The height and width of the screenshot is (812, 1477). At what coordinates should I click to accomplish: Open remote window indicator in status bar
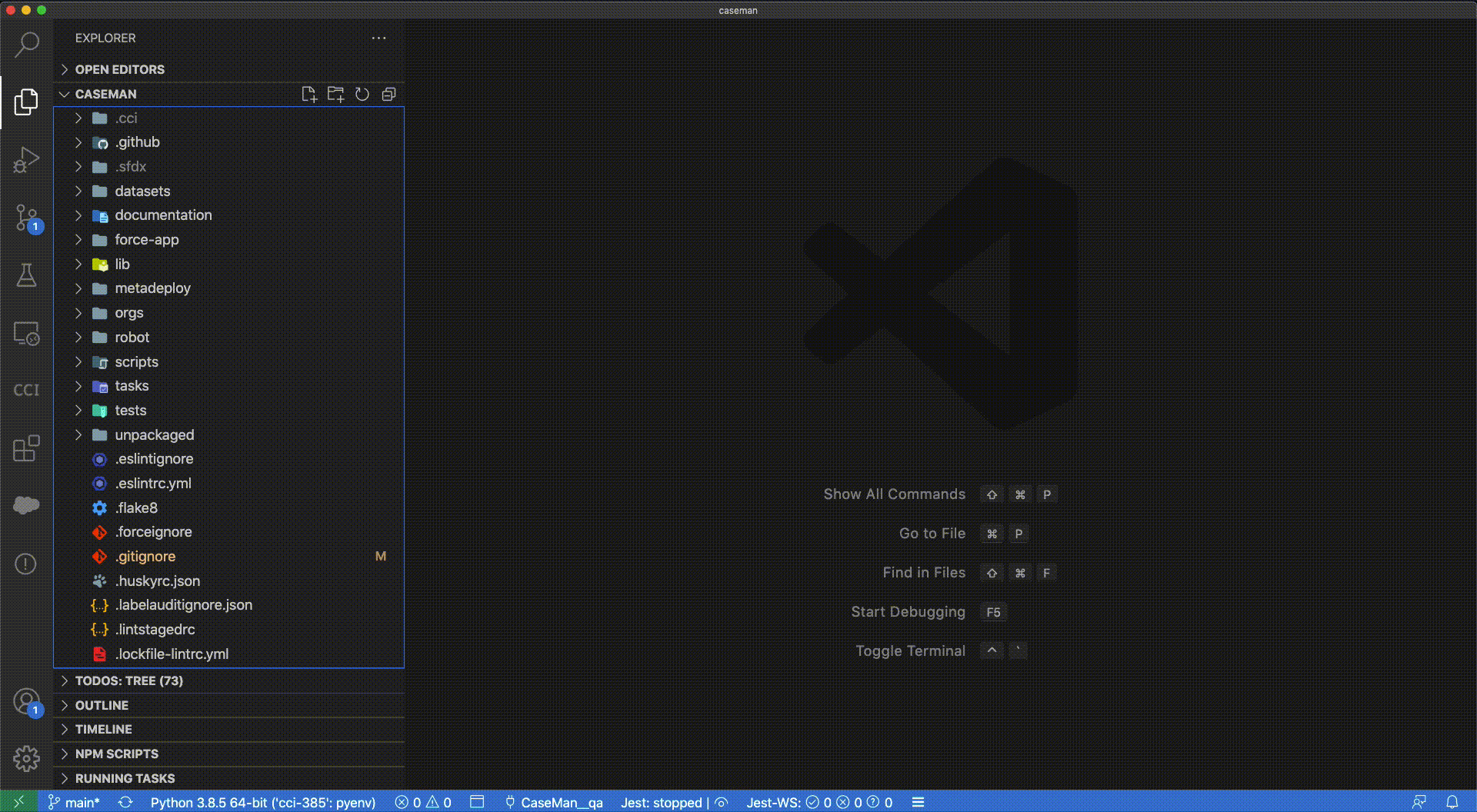point(18,802)
